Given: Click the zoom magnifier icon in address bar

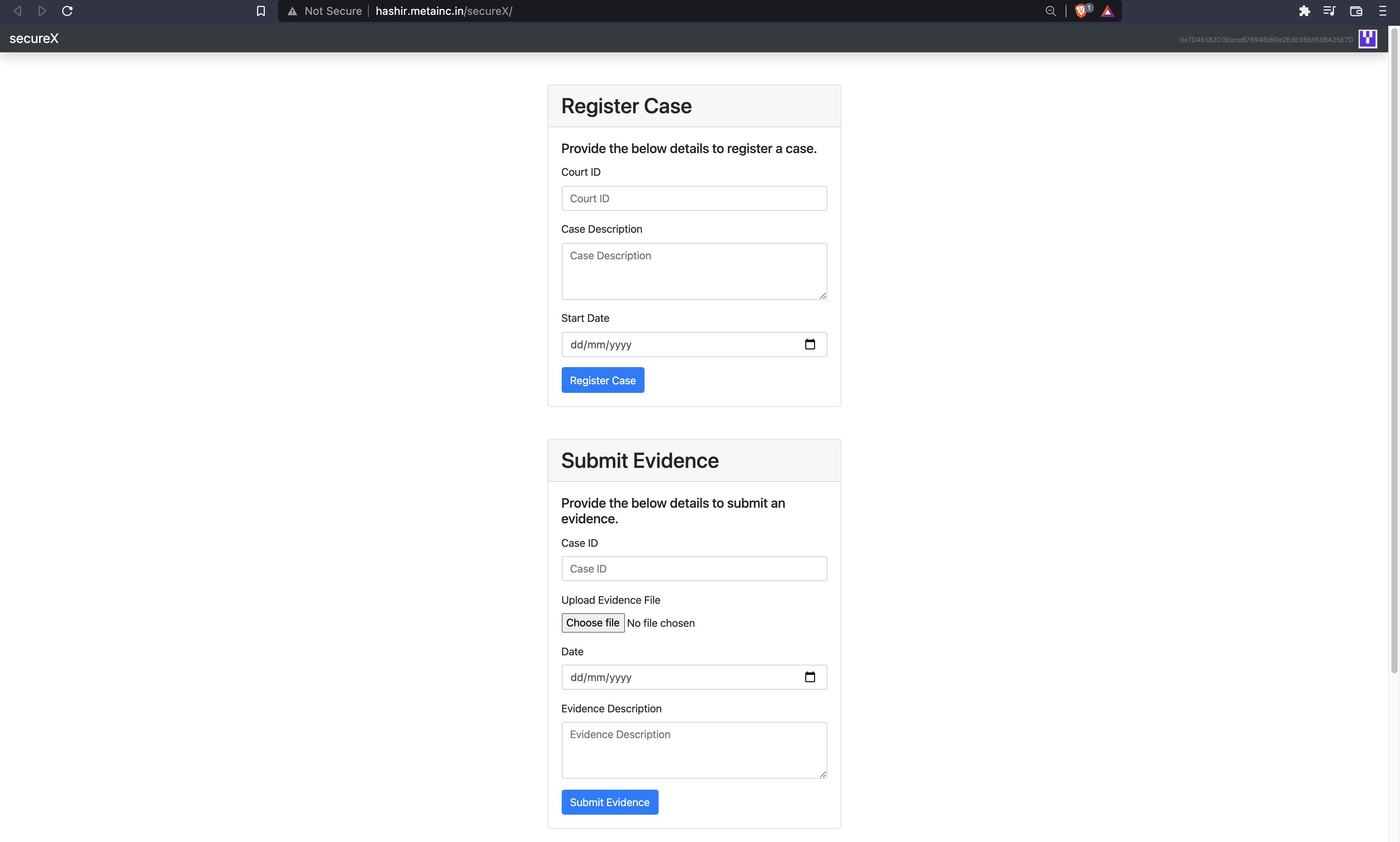Looking at the screenshot, I should pyautogui.click(x=1050, y=11).
